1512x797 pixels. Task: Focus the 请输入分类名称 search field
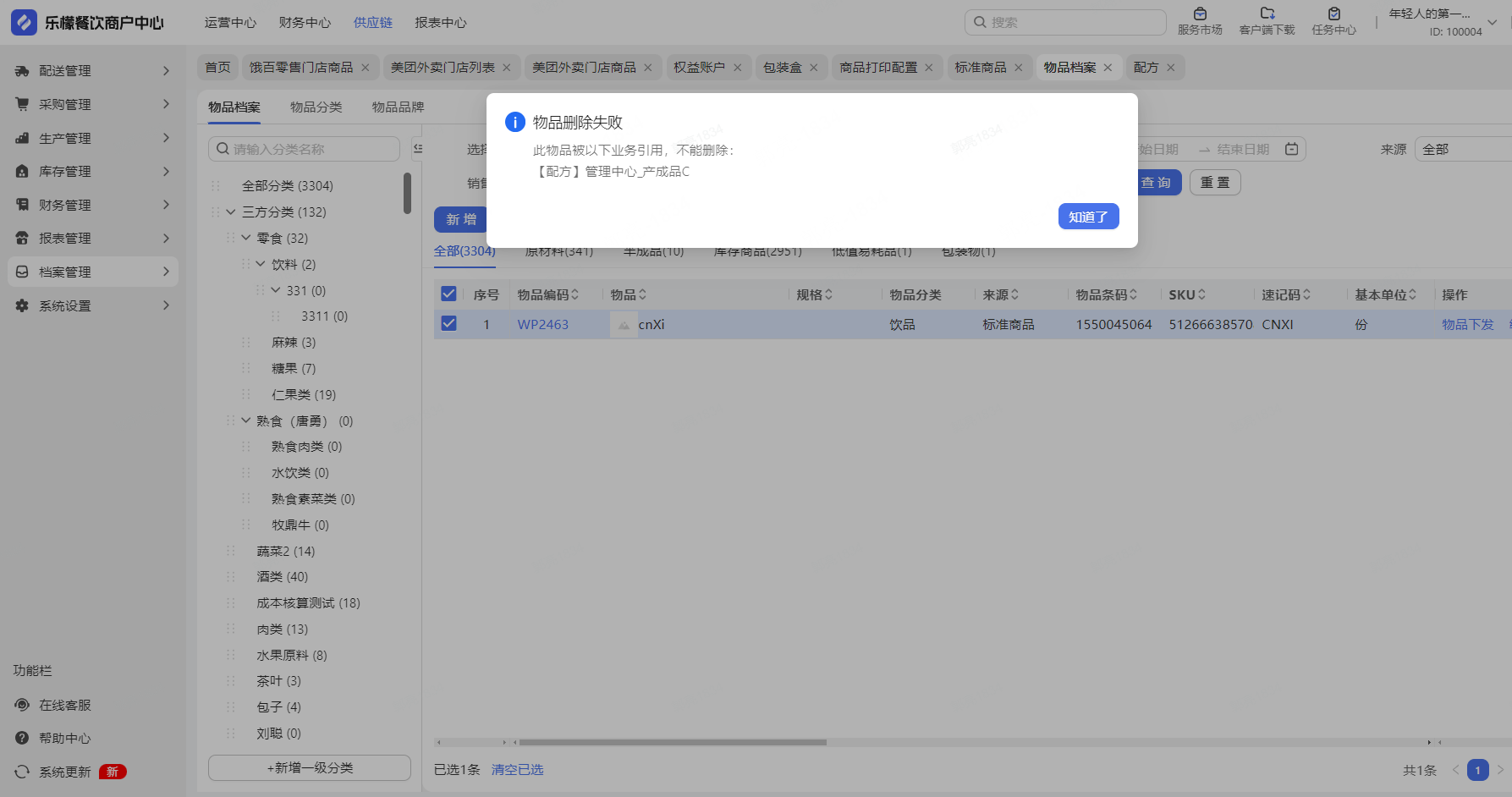[304, 149]
